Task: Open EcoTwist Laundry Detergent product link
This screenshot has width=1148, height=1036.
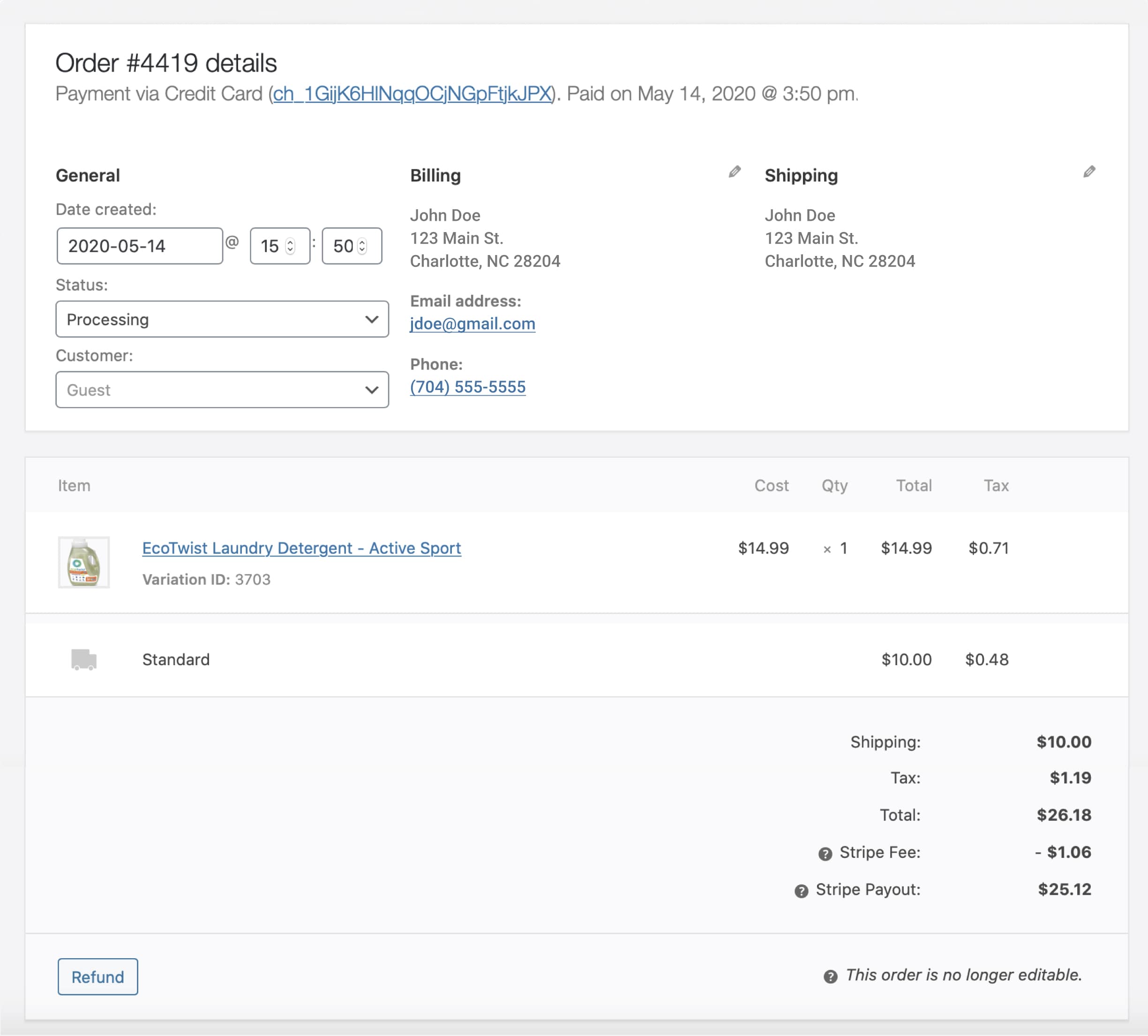Action: (301, 548)
